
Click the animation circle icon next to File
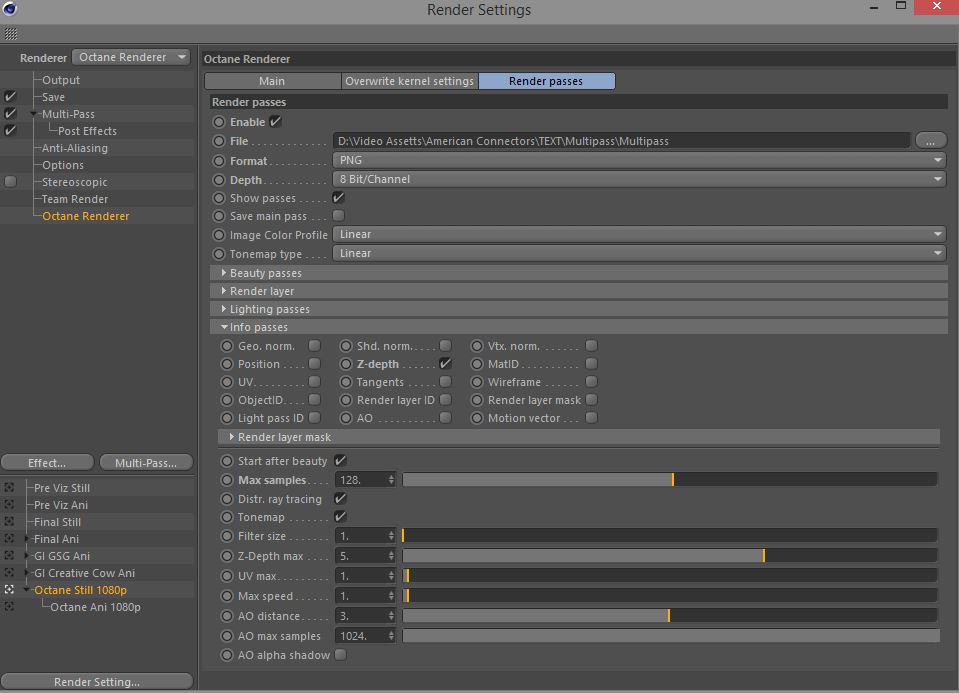[x=219, y=141]
